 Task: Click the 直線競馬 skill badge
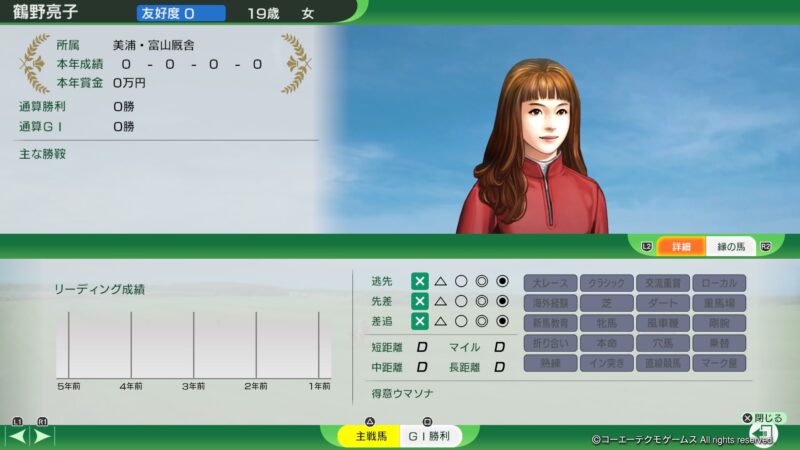663,363
